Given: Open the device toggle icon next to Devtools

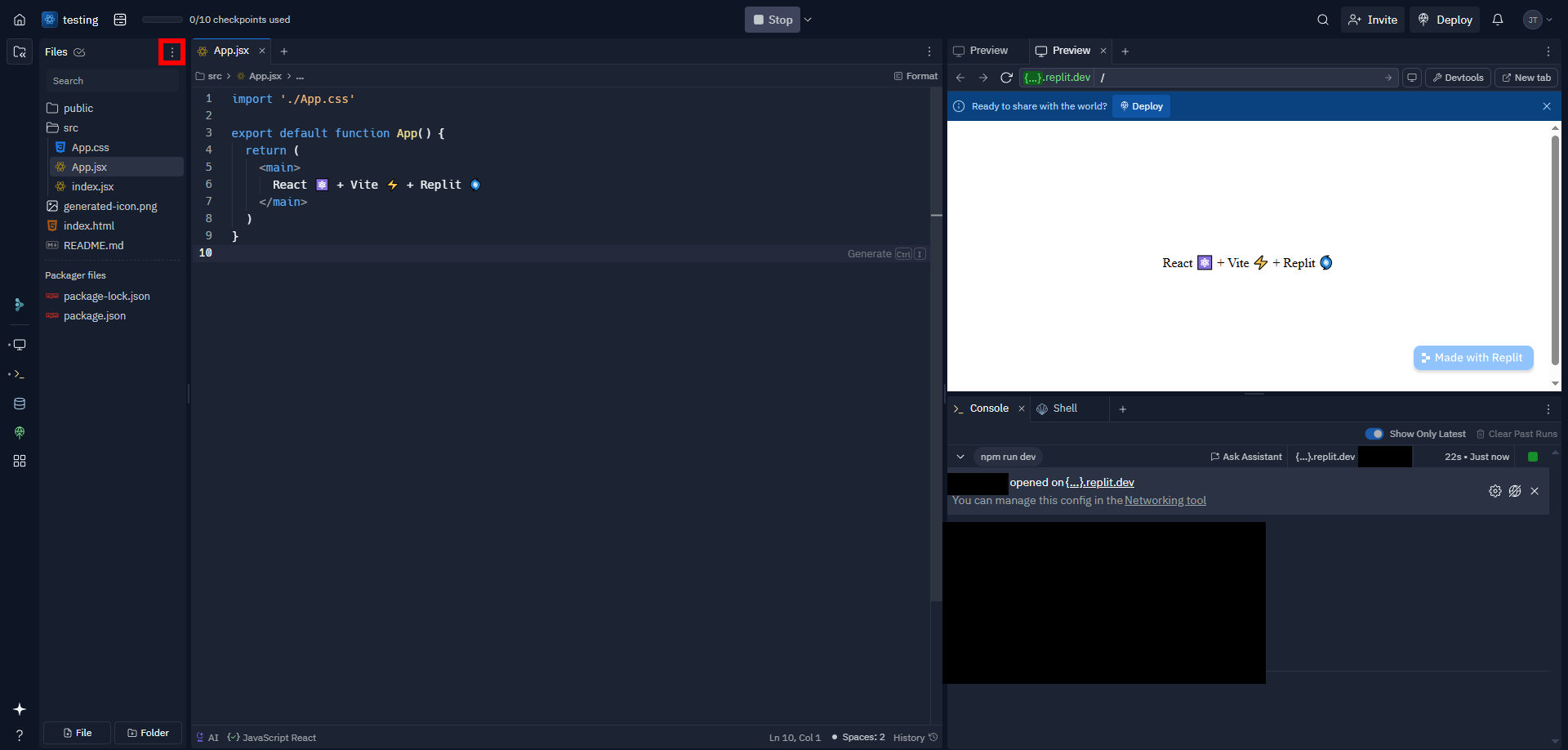Looking at the screenshot, I should 1412,78.
